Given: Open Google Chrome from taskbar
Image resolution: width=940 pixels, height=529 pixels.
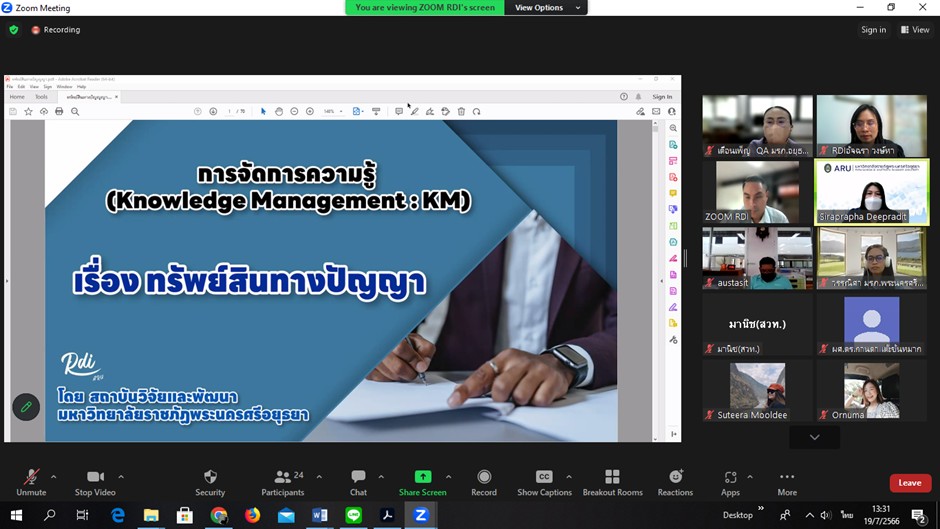Looking at the screenshot, I should click(x=219, y=515).
